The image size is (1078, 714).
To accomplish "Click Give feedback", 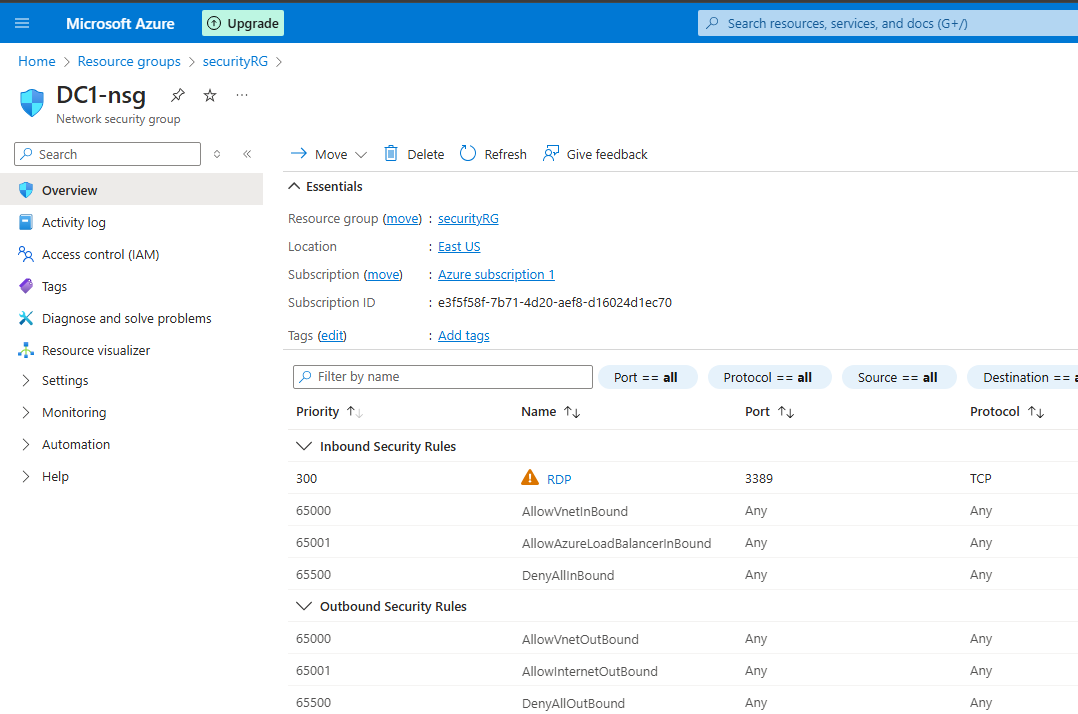I will point(595,154).
